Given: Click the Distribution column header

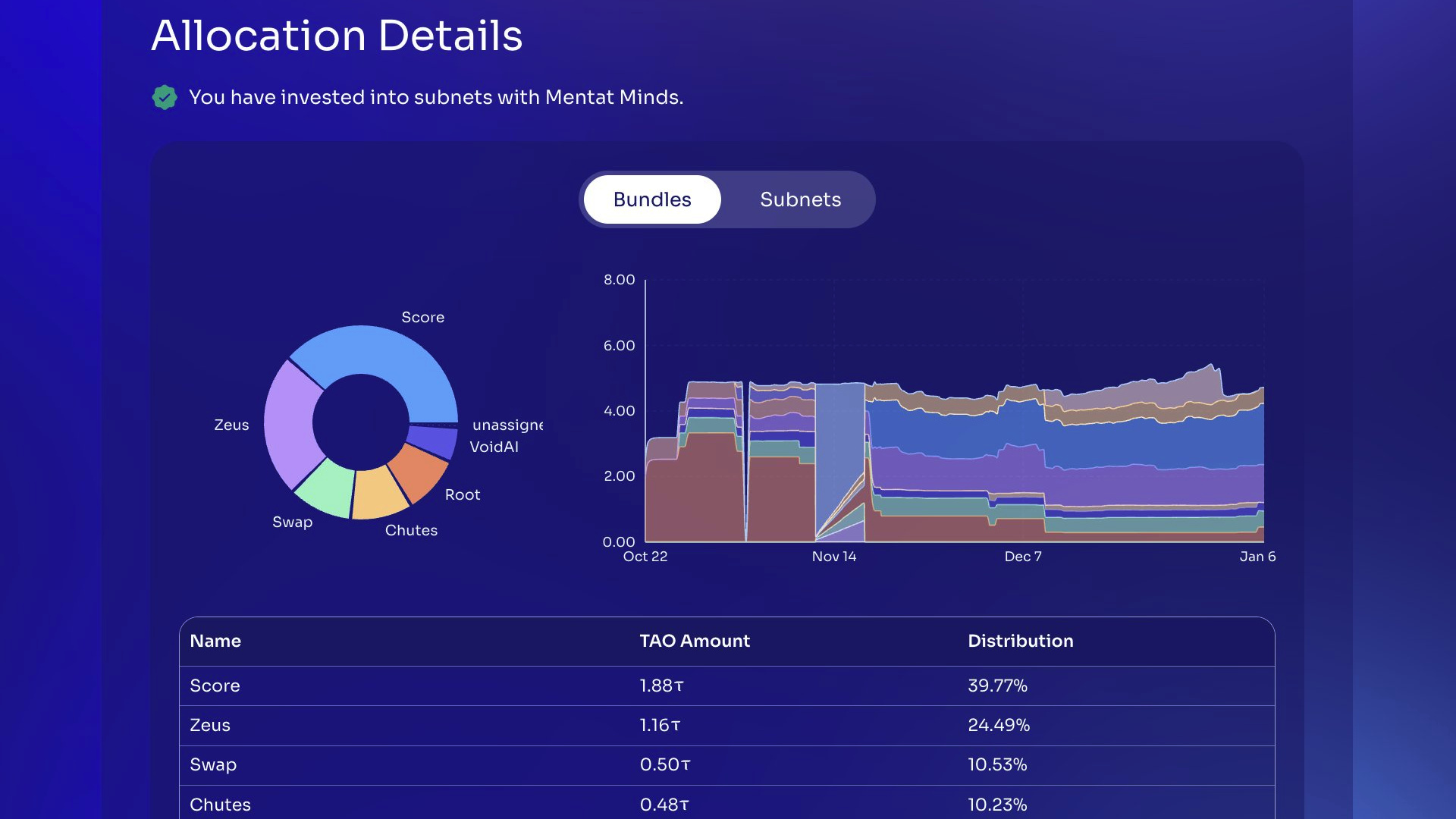Looking at the screenshot, I should (x=1020, y=641).
